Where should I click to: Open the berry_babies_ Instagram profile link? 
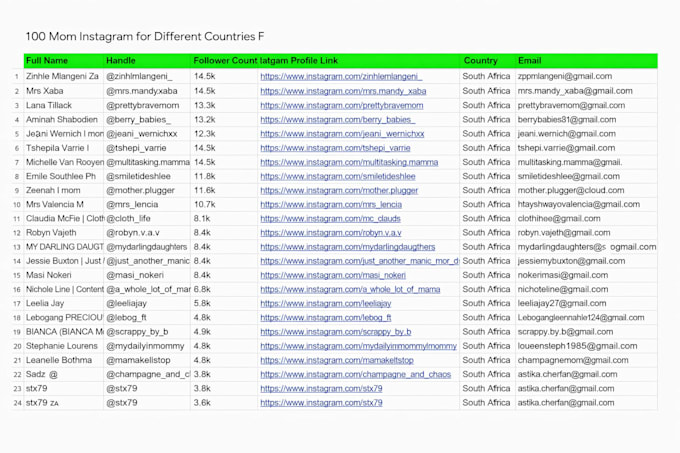[338, 120]
